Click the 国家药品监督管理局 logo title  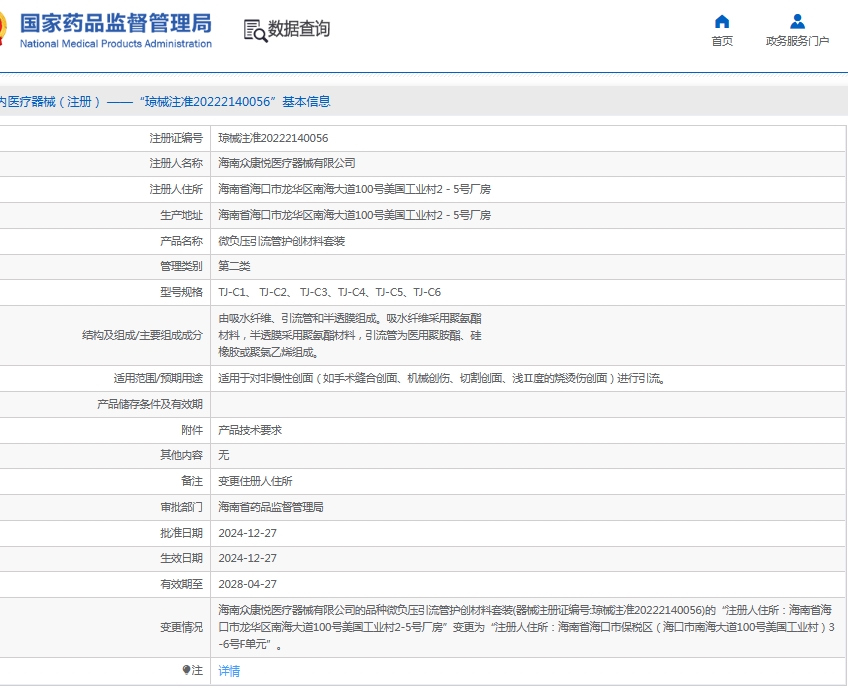pyautogui.click(x=116, y=24)
